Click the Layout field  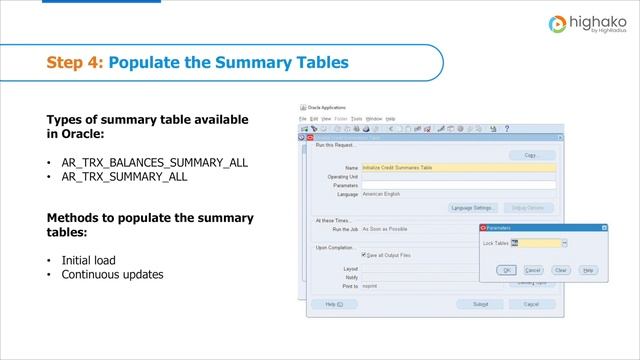point(420,269)
